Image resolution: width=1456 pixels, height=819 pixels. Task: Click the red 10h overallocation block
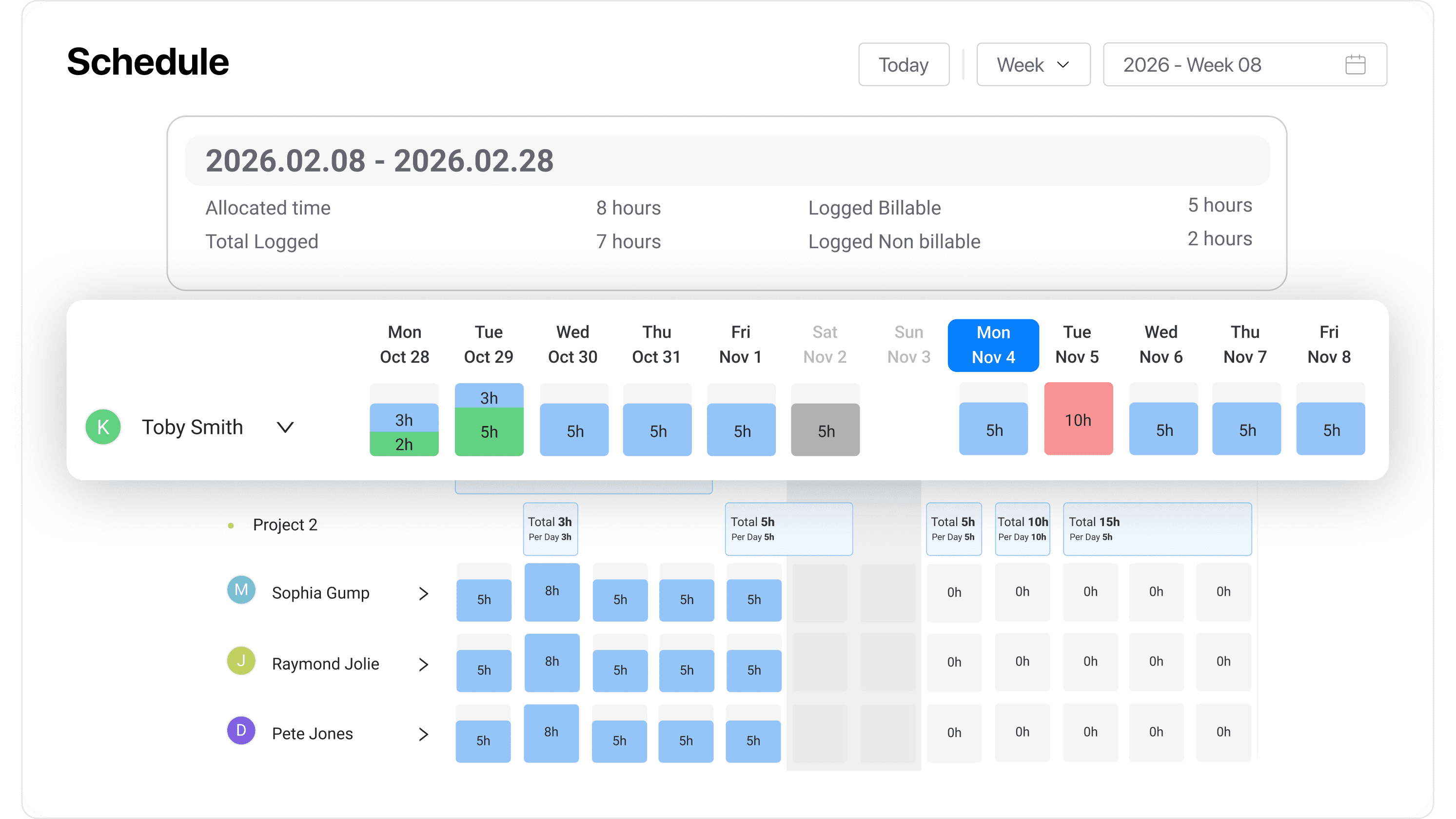point(1077,419)
